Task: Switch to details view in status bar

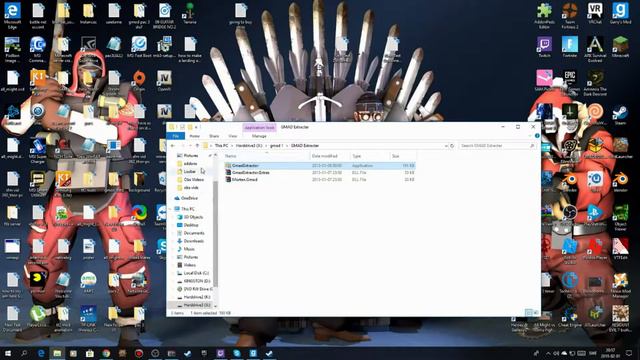Action: click(x=529, y=313)
